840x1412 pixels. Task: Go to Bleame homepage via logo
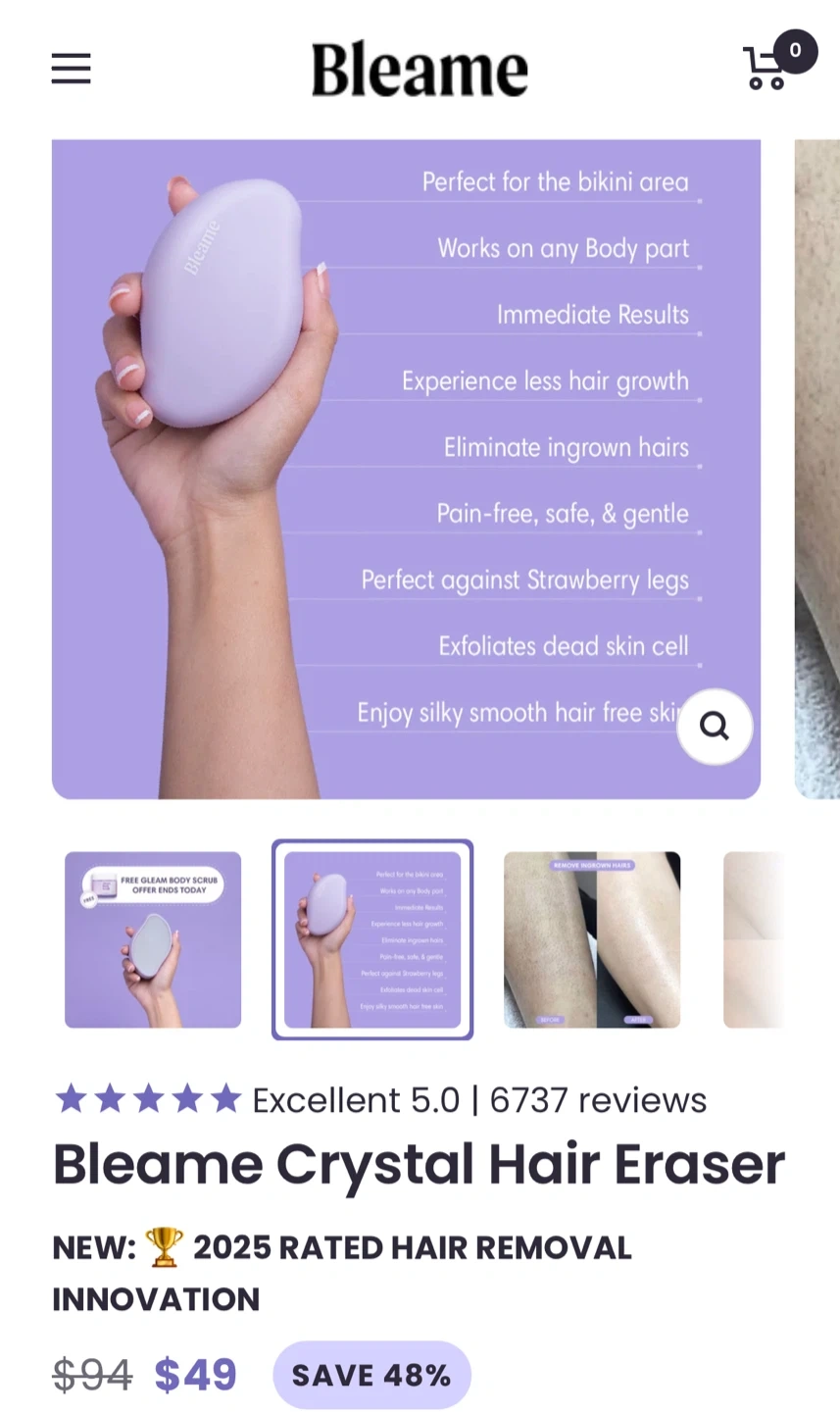[x=420, y=69]
